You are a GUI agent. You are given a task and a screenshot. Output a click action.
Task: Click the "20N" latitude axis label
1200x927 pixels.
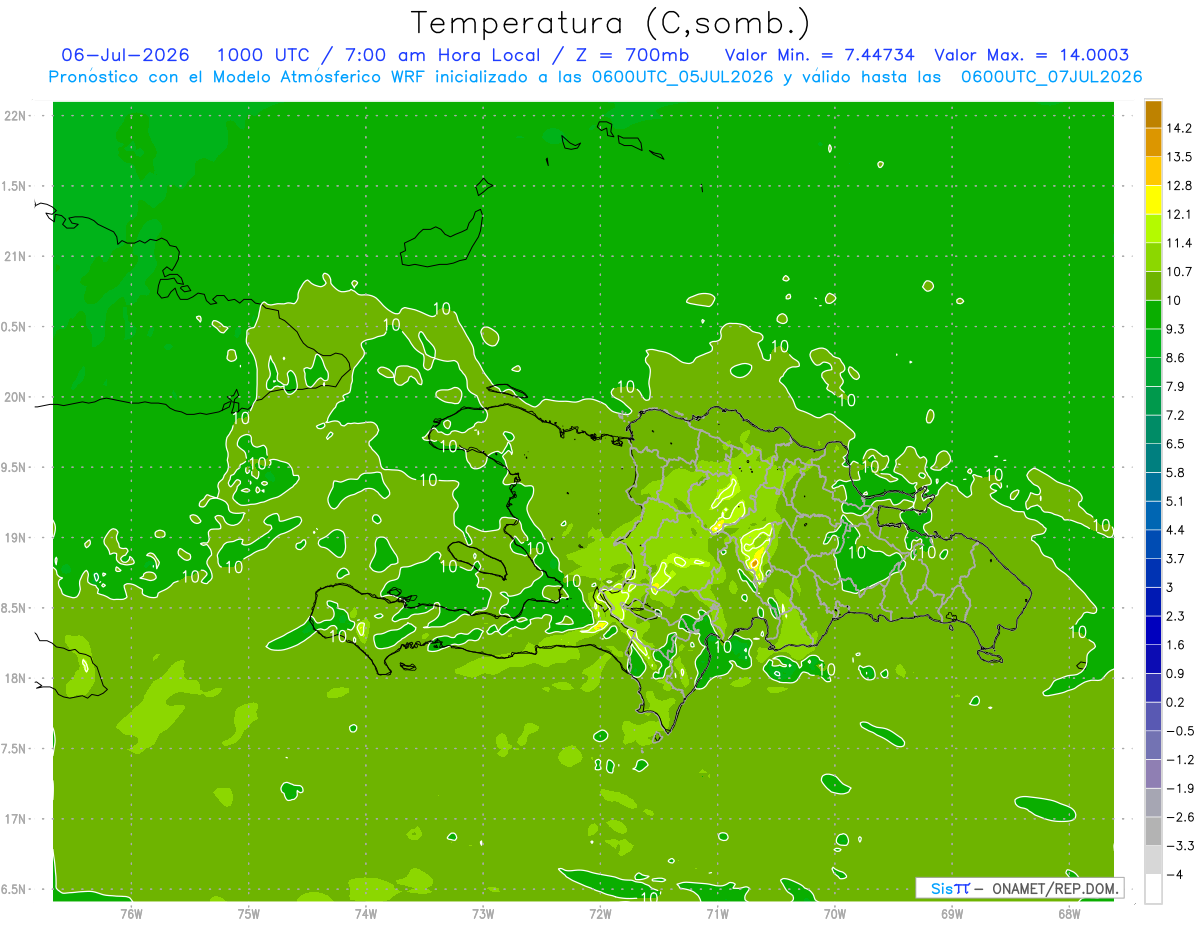click(15, 397)
